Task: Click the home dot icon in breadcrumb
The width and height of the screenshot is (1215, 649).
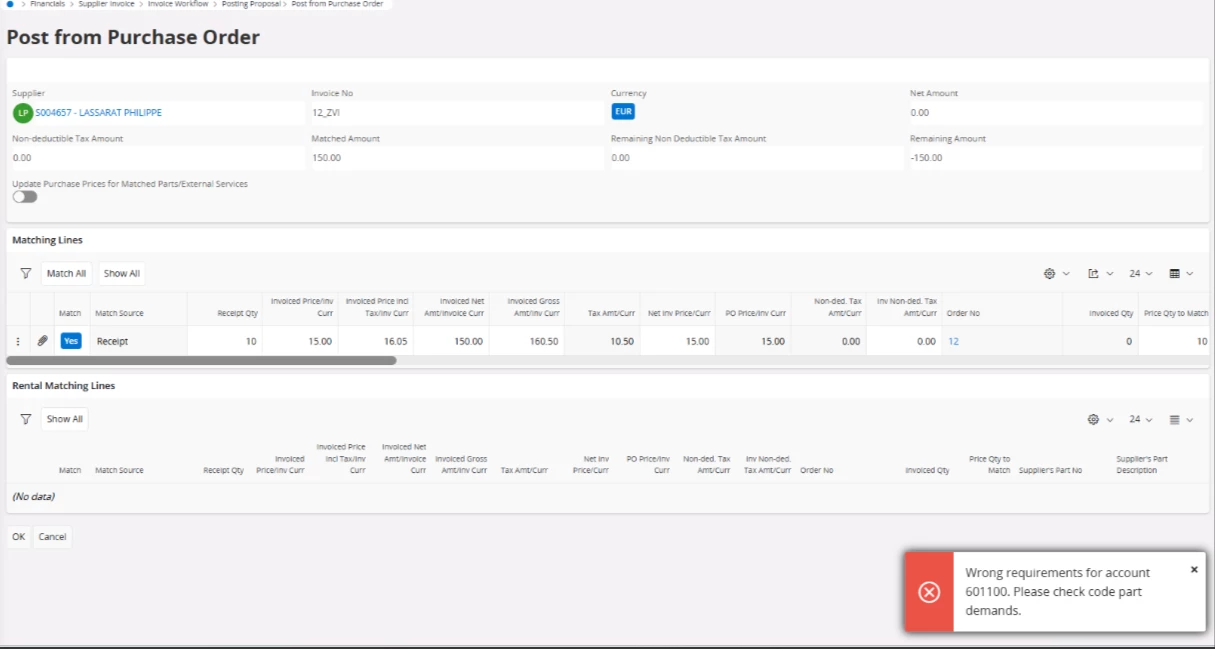Action: (x=10, y=4)
